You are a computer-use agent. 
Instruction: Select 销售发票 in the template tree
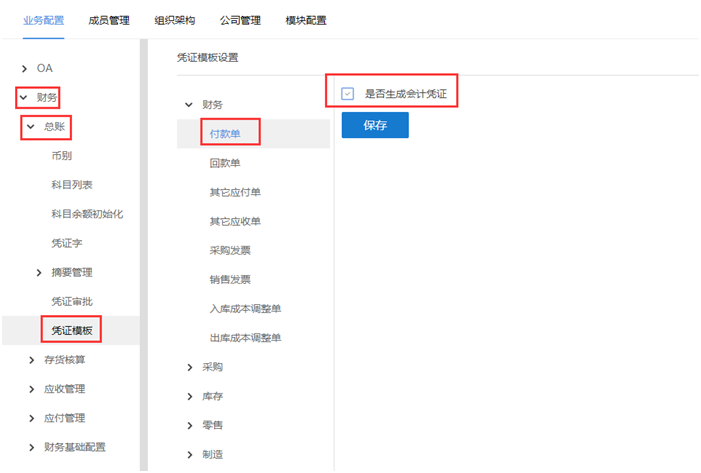[x=230, y=279]
